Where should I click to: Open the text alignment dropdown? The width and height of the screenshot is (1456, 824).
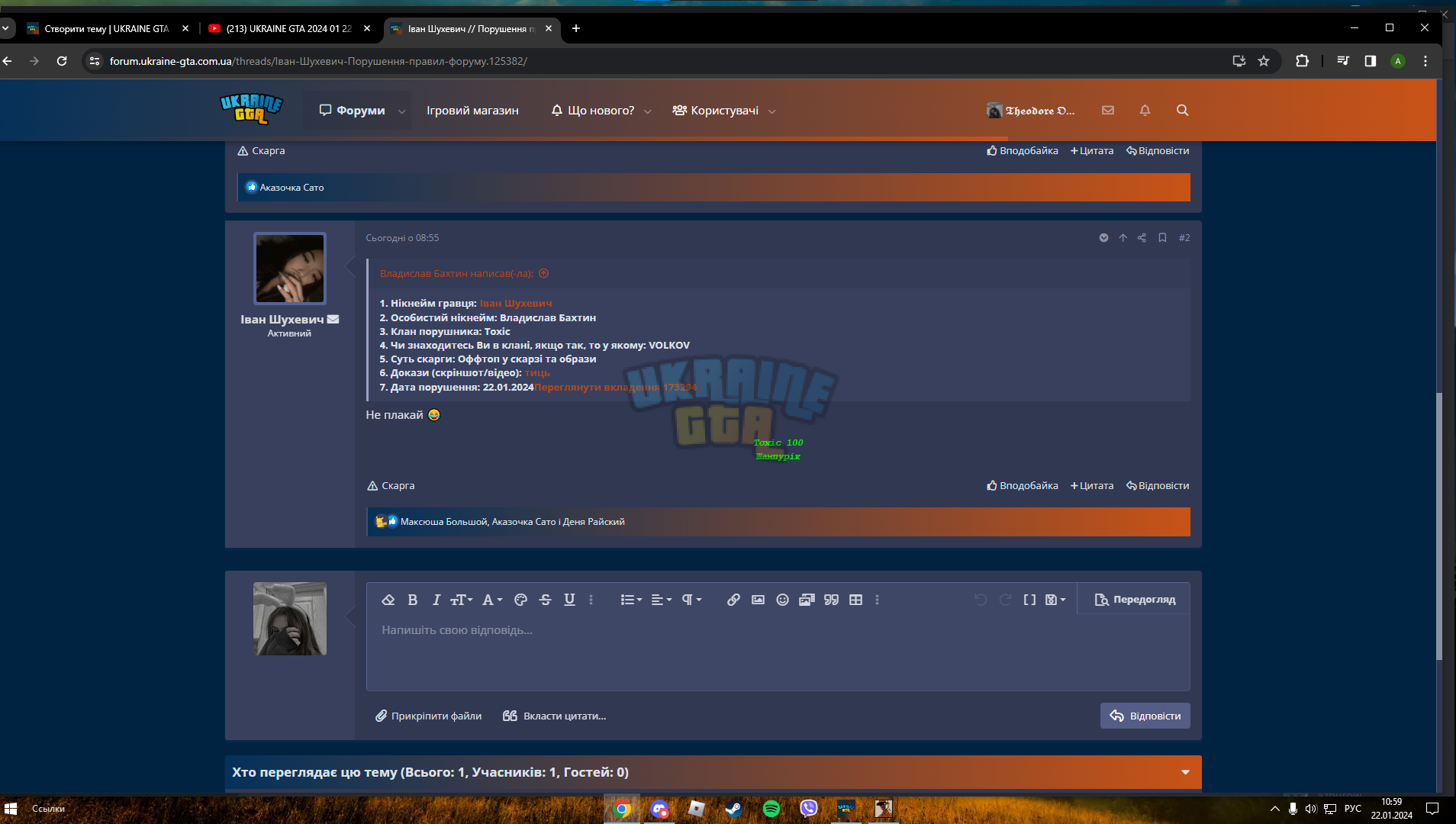661,600
